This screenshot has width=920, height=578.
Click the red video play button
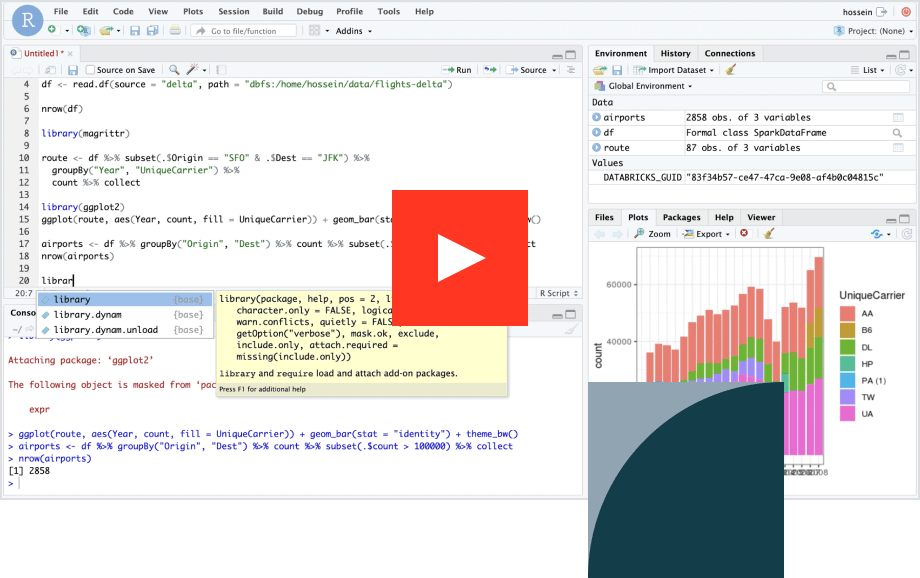[x=459, y=257]
